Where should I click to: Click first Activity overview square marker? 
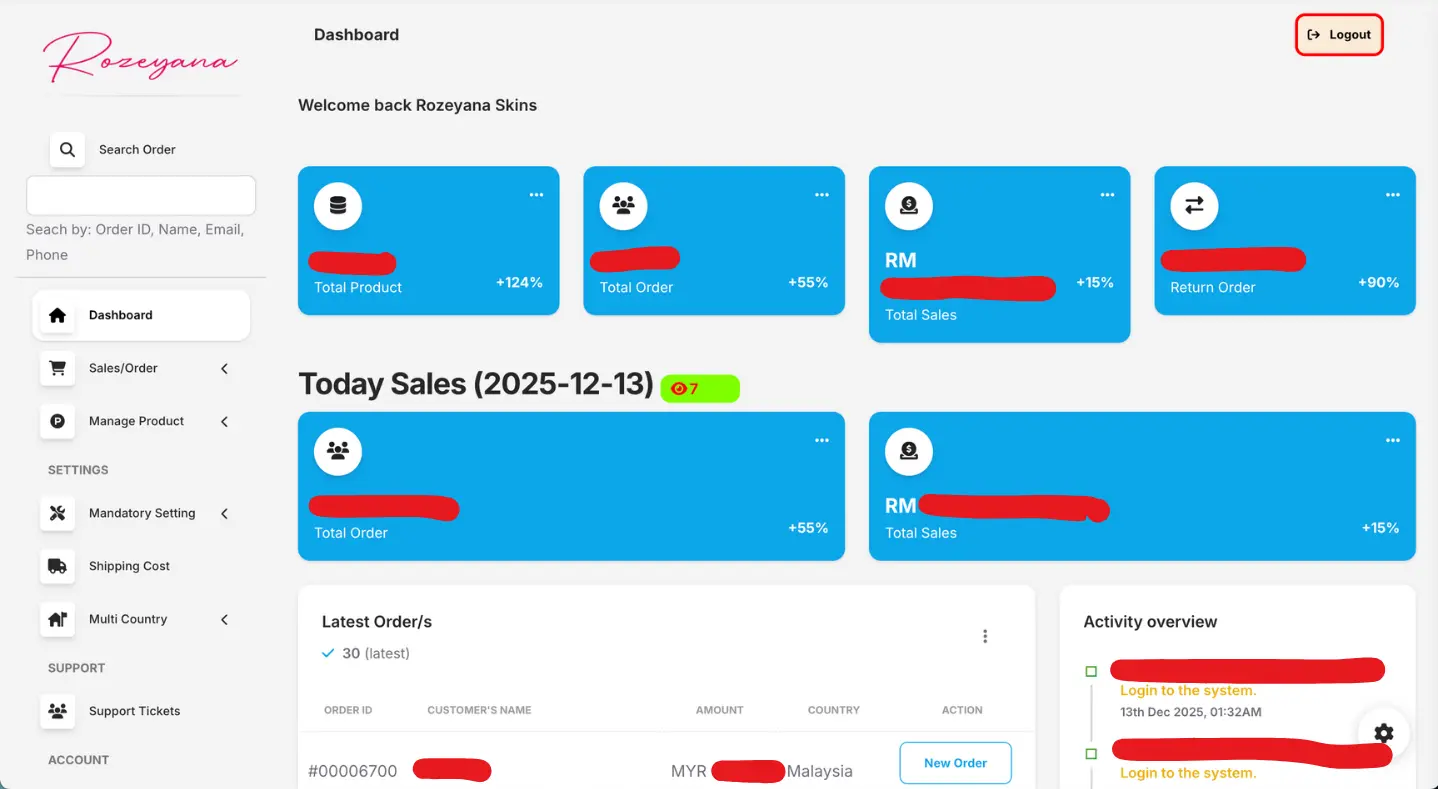point(1091,671)
